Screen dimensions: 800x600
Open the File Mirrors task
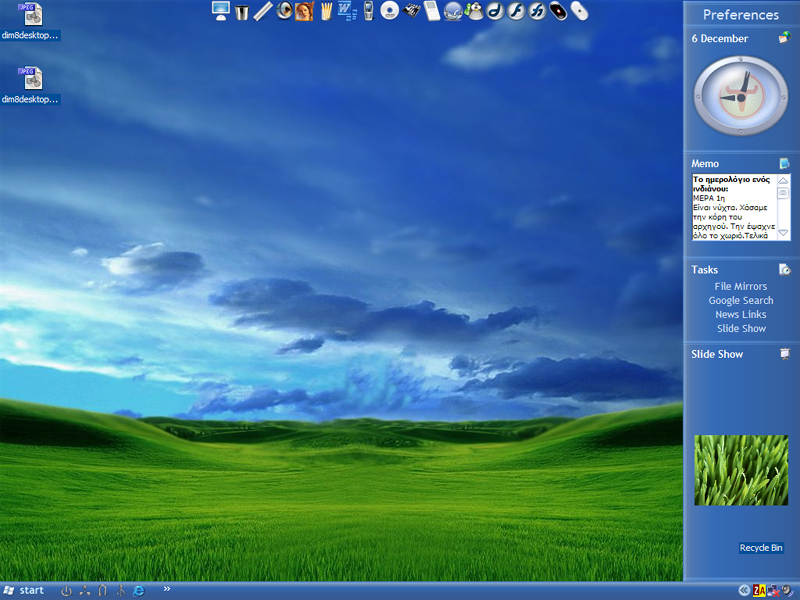click(x=741, y=286)
